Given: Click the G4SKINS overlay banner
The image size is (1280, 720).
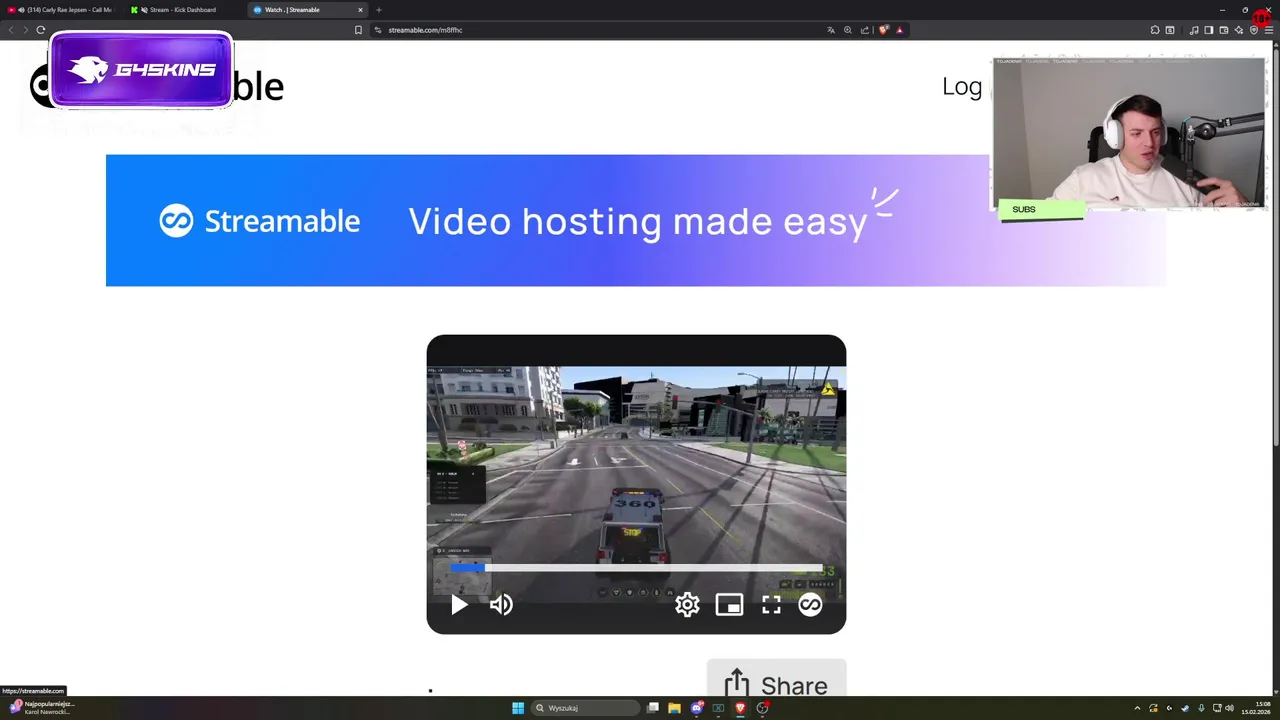Looking at the screenshot, I should 141,69.
